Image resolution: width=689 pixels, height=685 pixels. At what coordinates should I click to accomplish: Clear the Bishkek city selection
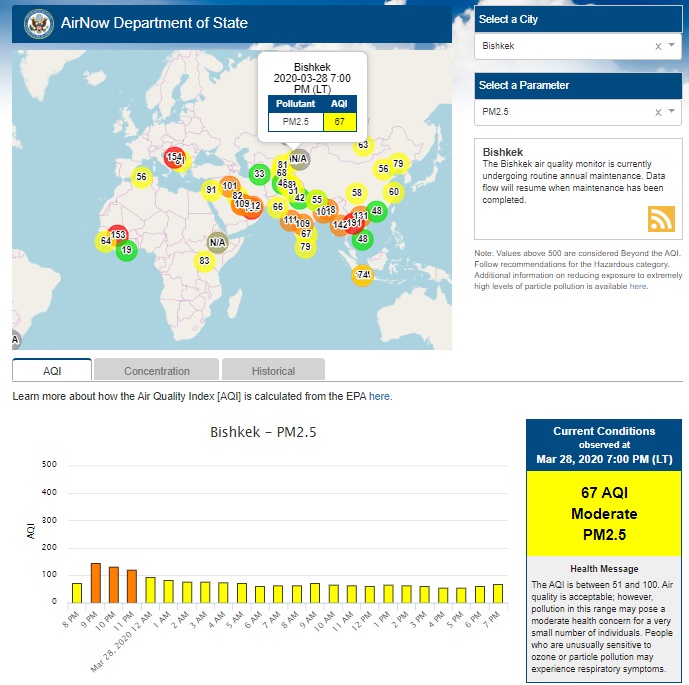pos(658,46)
